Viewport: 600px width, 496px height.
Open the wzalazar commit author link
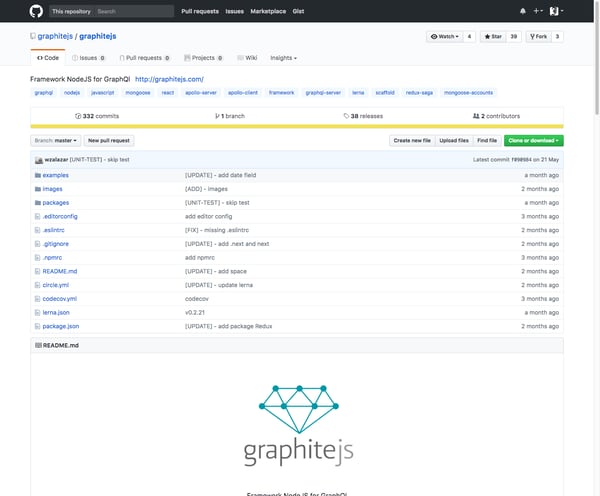pos(56,160)
